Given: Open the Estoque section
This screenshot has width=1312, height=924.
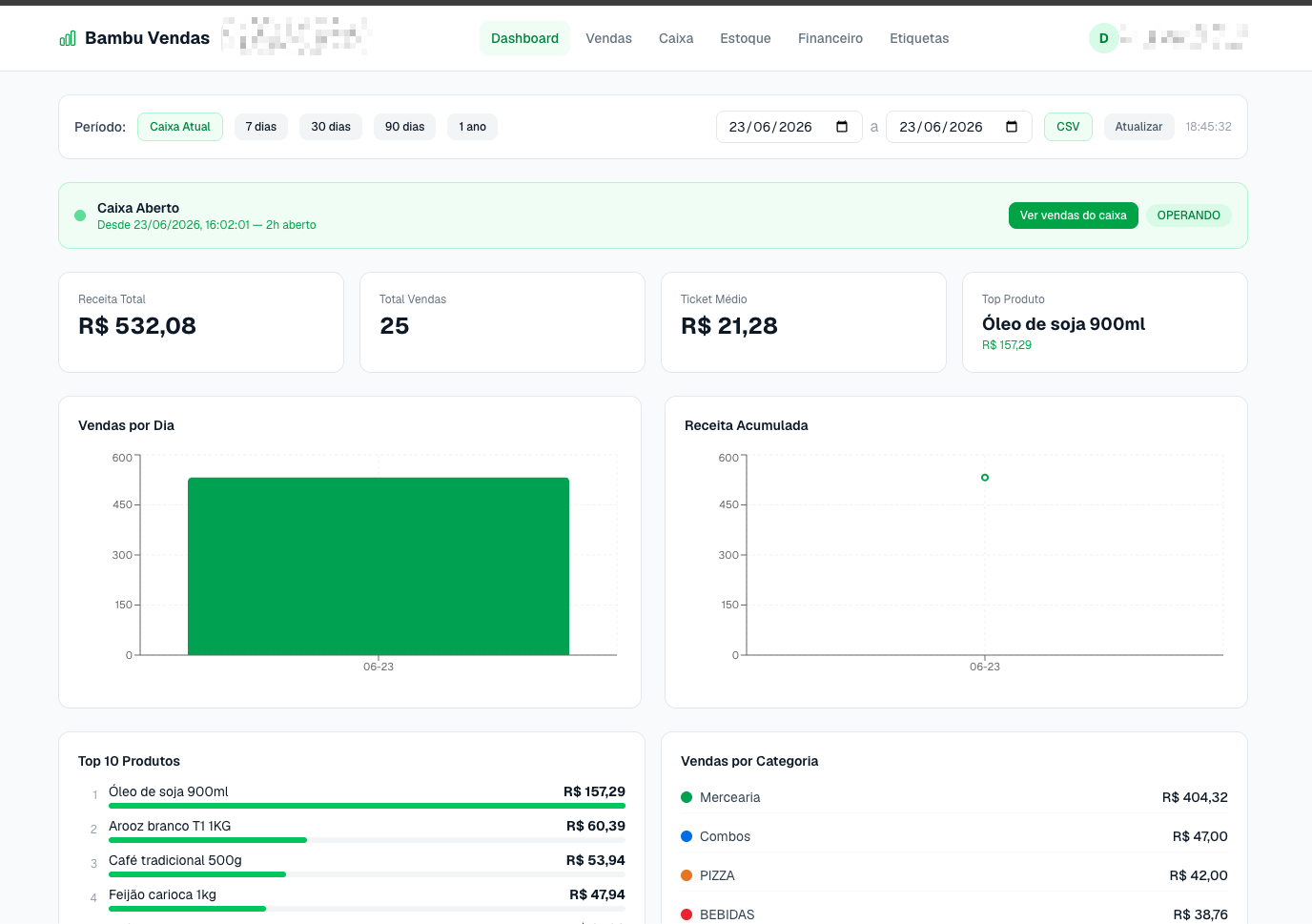Looking at the screenshot, I should click(746, 38).
